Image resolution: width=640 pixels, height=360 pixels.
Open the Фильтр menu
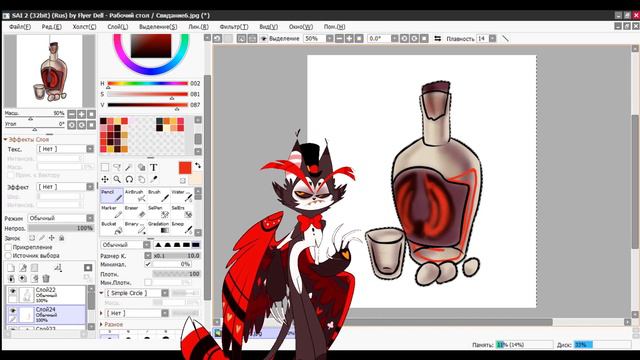[234, 27]
